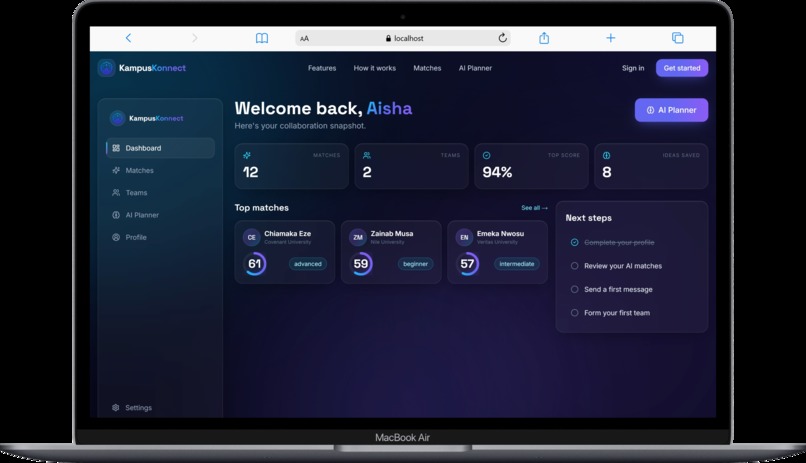This screenshot has width=806, height=463.
Task: Open Safari bookmarks book icon
Action: [262, 38]
